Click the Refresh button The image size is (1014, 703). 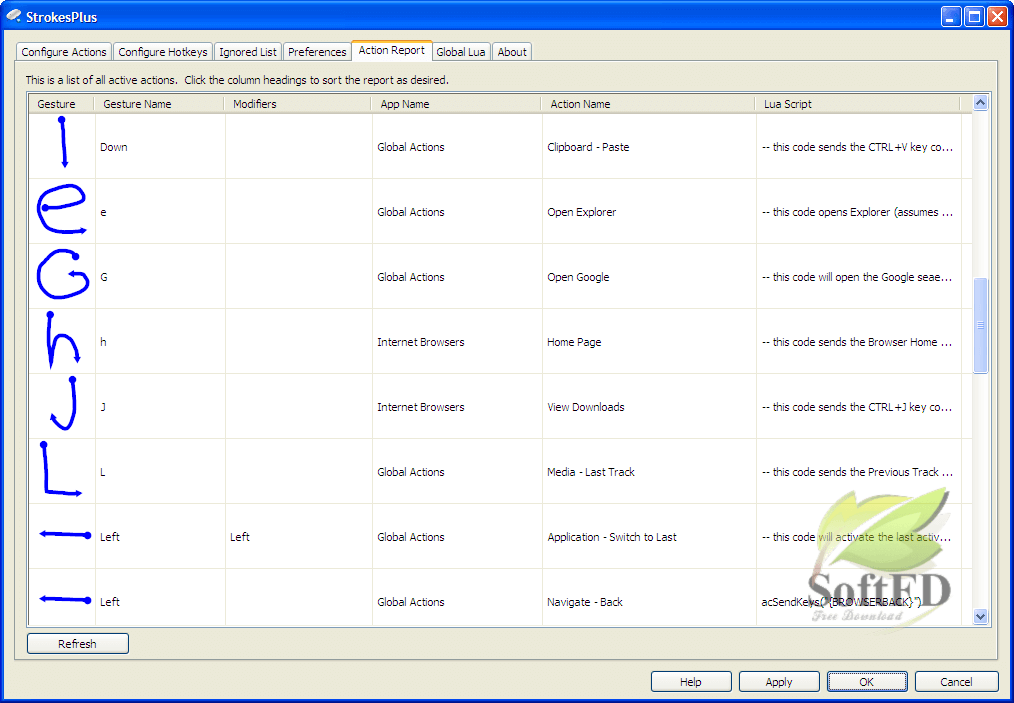pos(78,644)
